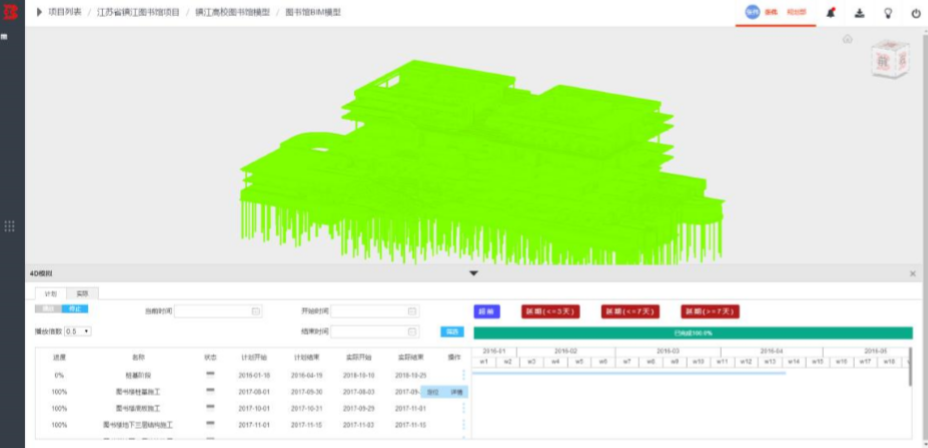This screenshot has width=928, height=448.
Task: Click the red role text at the right of the user name
Action: pyautogui.click(x=796, y=12)
